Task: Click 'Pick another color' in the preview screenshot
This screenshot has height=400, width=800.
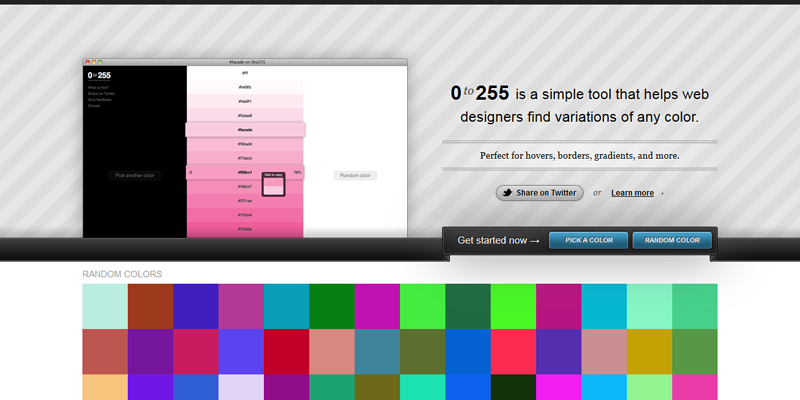Action: pyautogui.click(x=135, y=176)
